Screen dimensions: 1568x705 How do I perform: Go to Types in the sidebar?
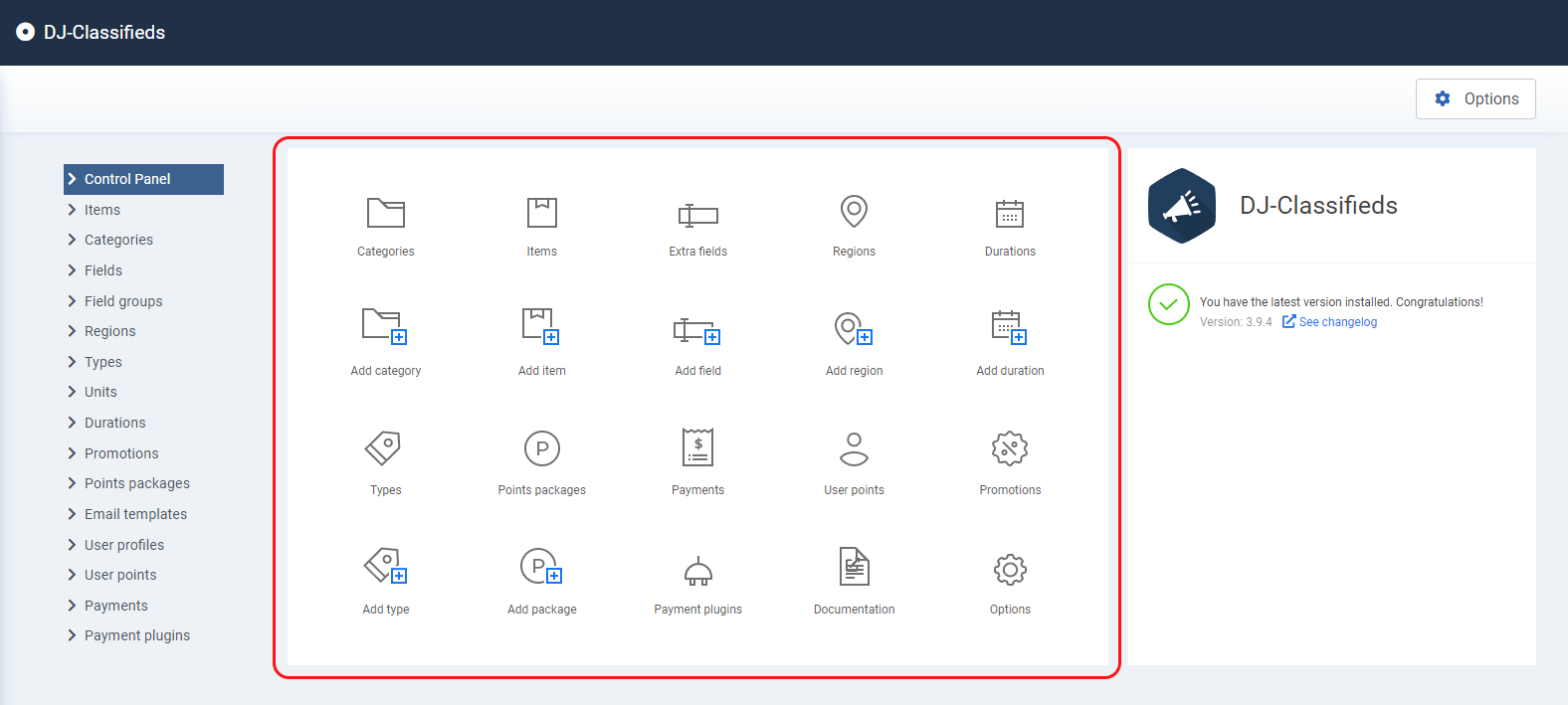pos(102,362)
